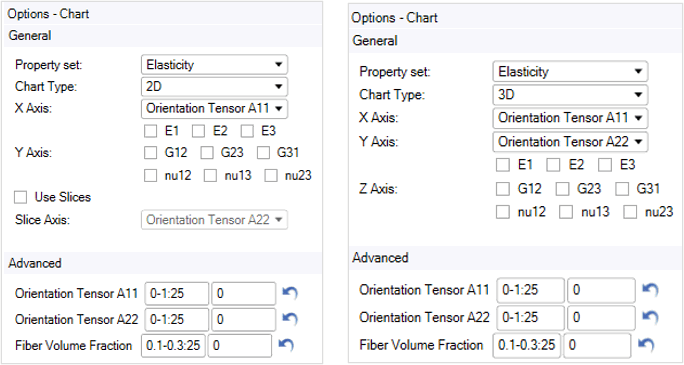This screenshot has width=684, height=365.
Task: Edit Fiber Volume Fraction value in 3D panel
Action: coord(597,345)
